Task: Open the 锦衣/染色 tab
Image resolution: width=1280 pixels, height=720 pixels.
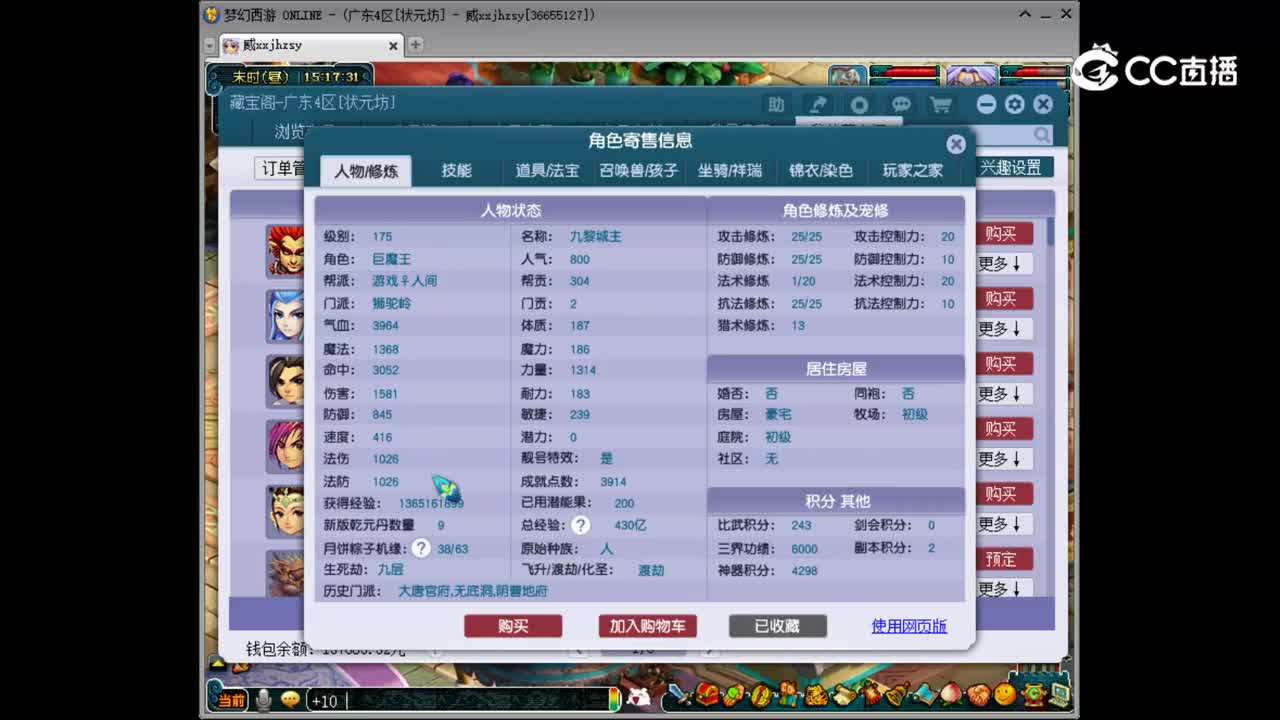Action: click(821, 171)
